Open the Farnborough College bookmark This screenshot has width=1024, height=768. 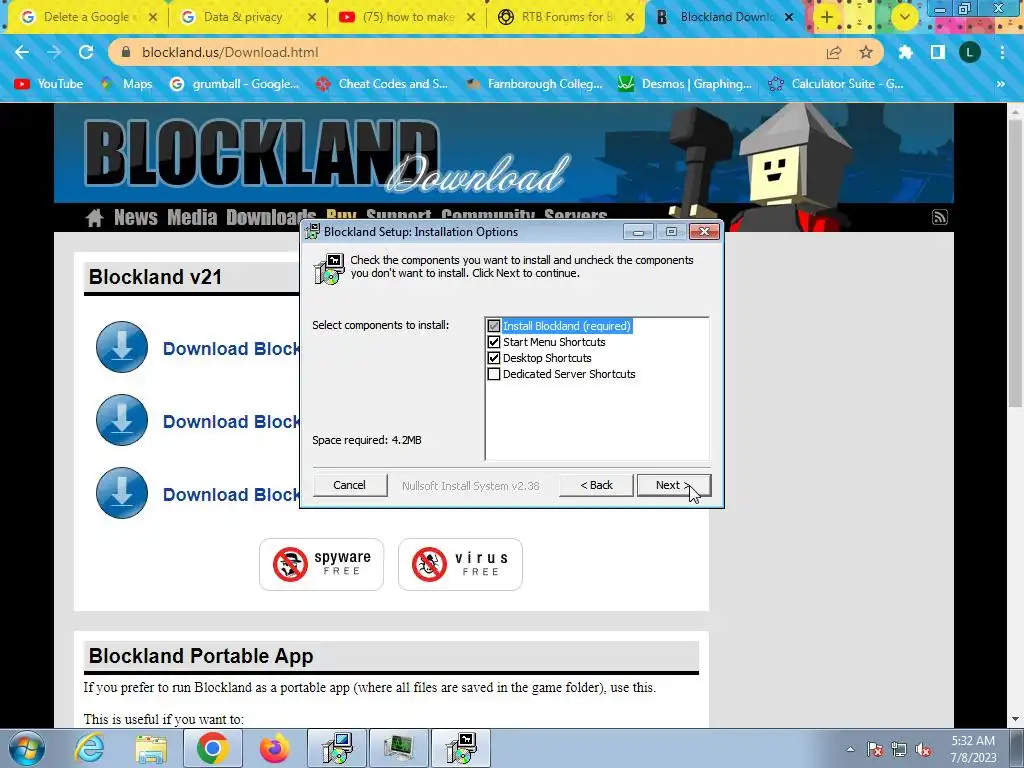coord(534,84)
